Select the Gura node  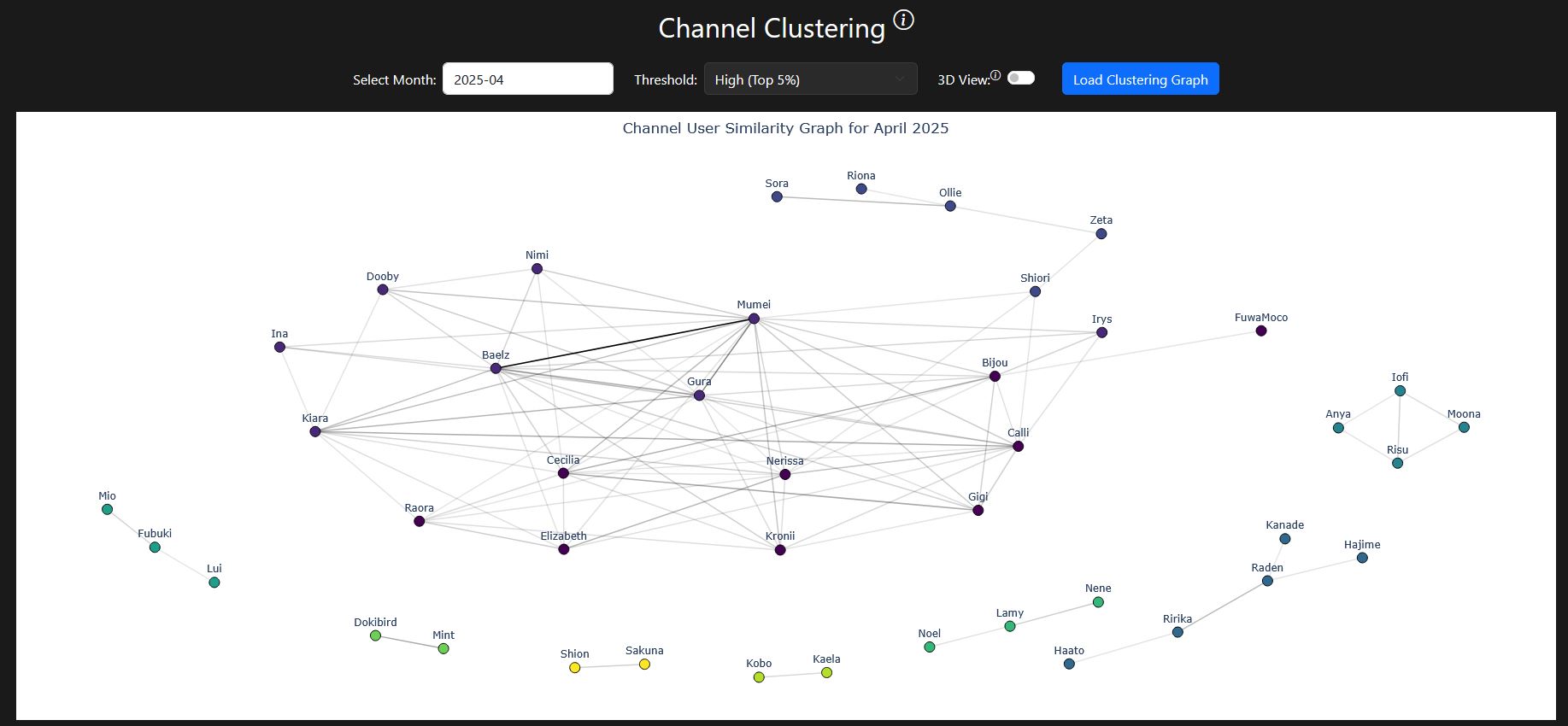click(699, 395)
